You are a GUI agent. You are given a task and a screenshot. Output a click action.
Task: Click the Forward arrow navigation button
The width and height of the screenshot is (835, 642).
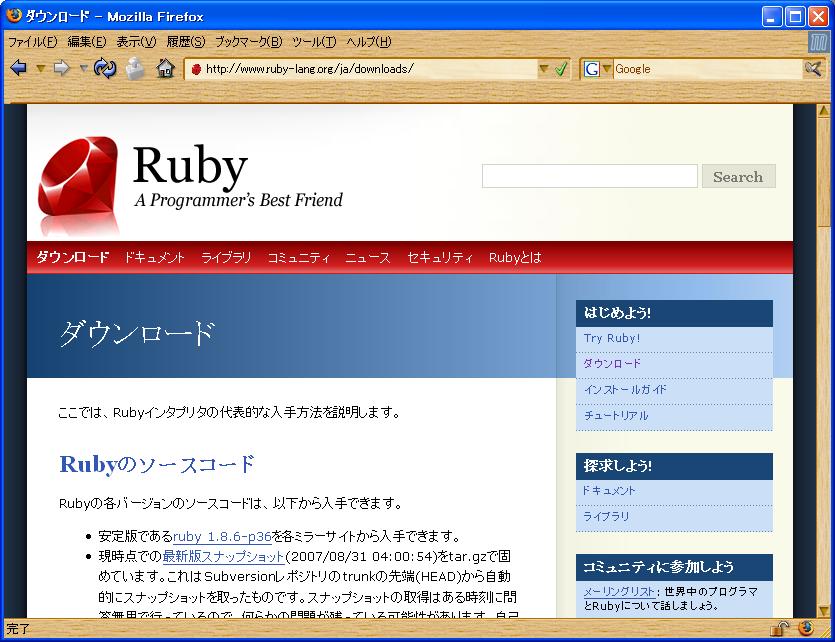point(61,69)
